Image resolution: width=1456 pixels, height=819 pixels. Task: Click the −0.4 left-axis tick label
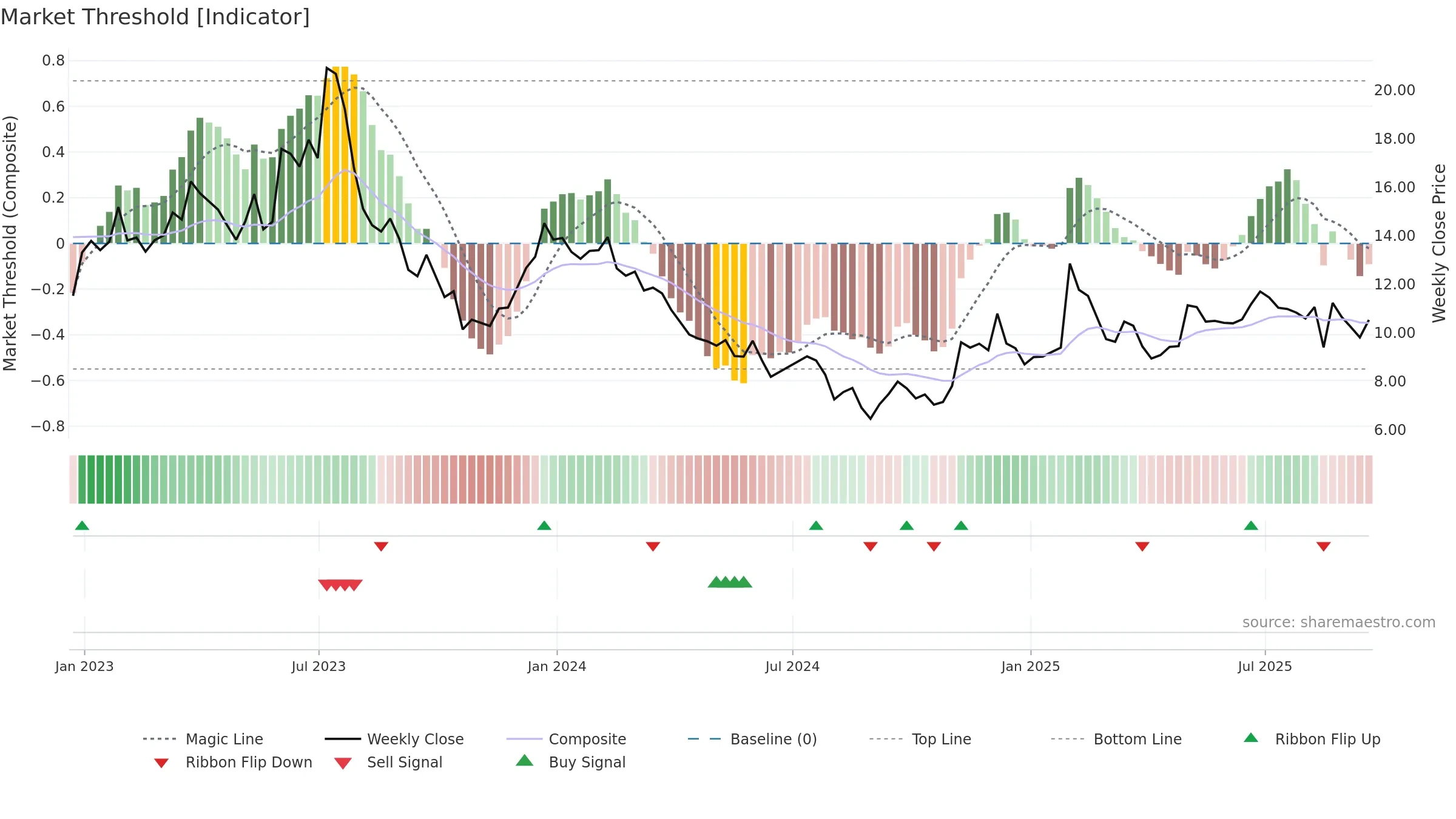(x=48, y=334)
